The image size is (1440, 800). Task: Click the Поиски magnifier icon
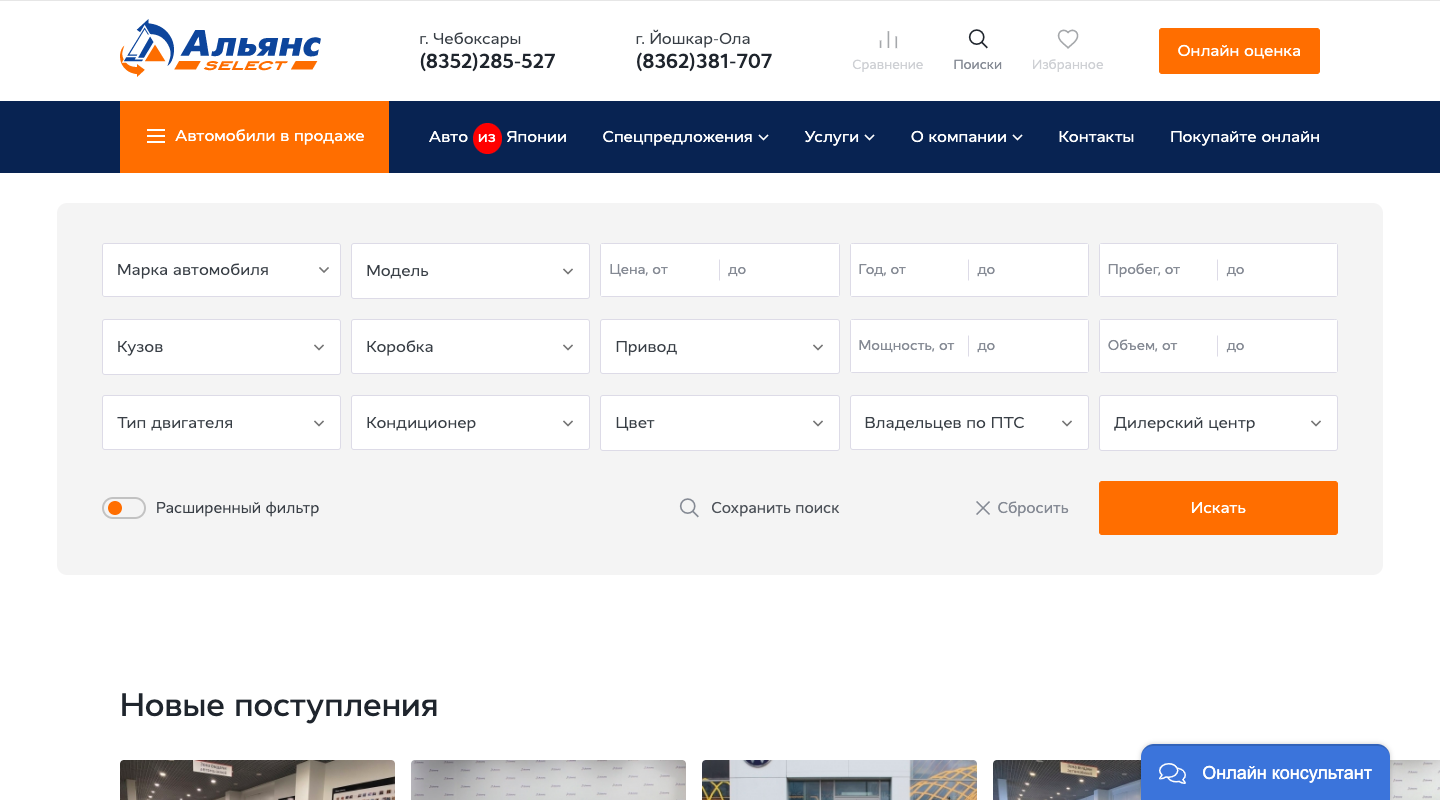(978, 39)
